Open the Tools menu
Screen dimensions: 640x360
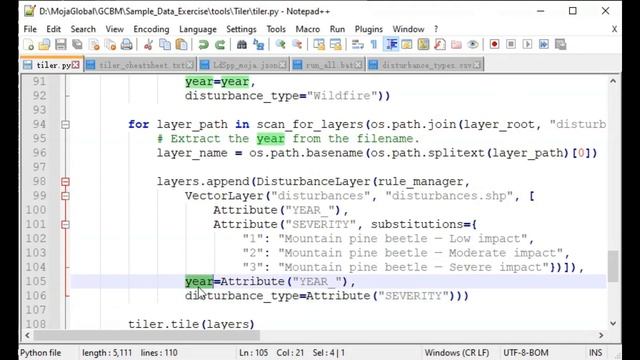coord(276,29)
